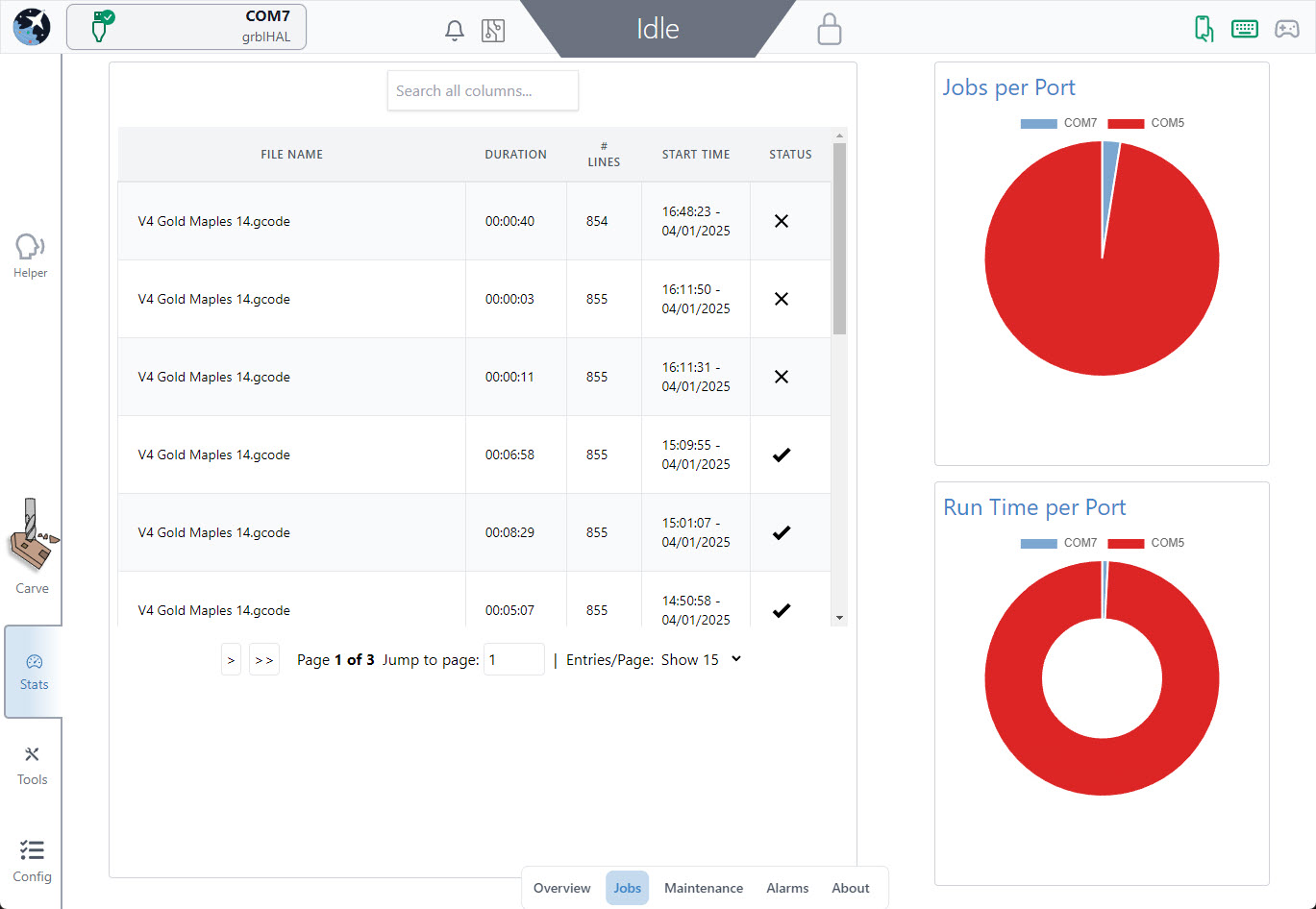Go to the Carve workspace
The width and height of the screenshot is (1316, 909).
32,548
